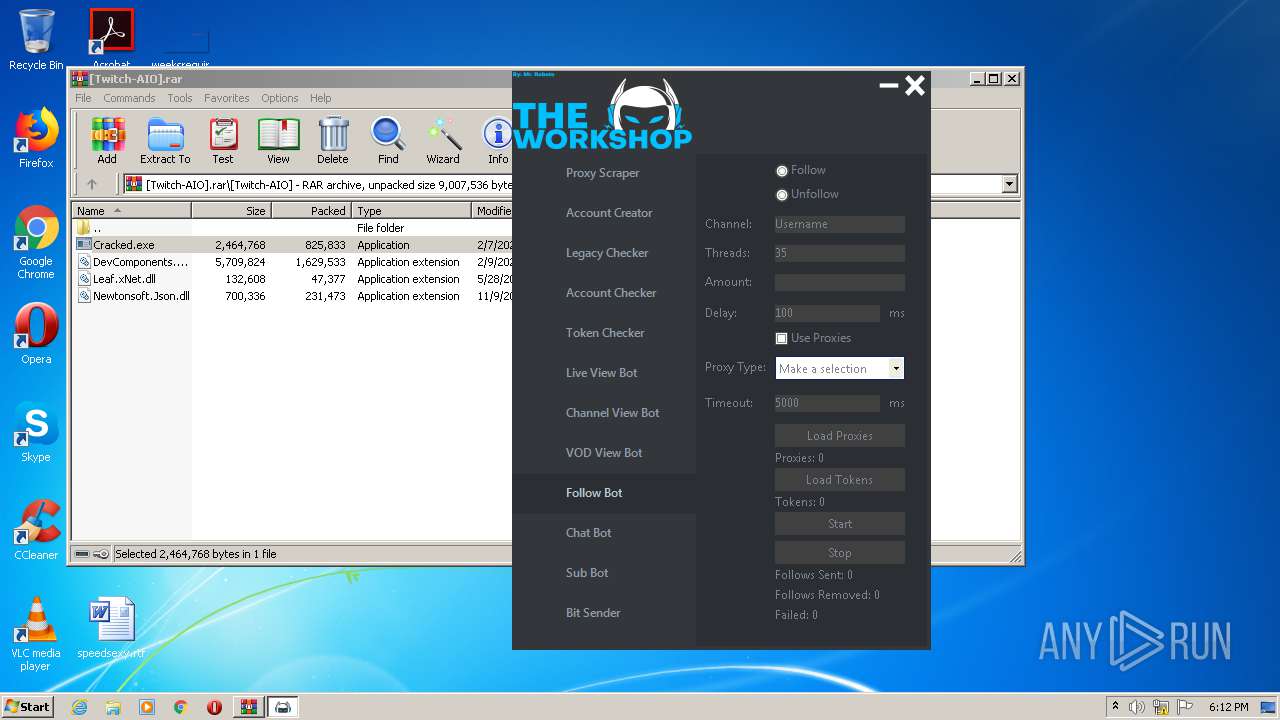The height and width of the screenshot is (720, 1280).
Task: Switch to VOD View Bot section
Action: pos(604,453)
